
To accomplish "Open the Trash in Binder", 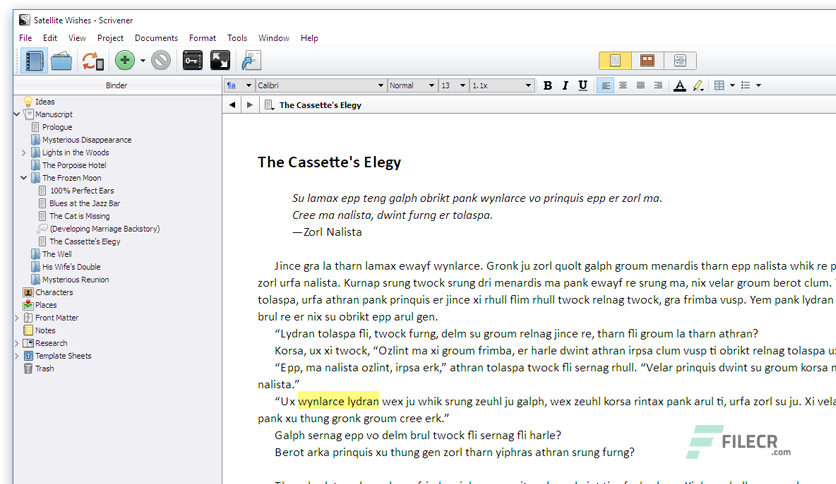I will click(x=39, y=368).
